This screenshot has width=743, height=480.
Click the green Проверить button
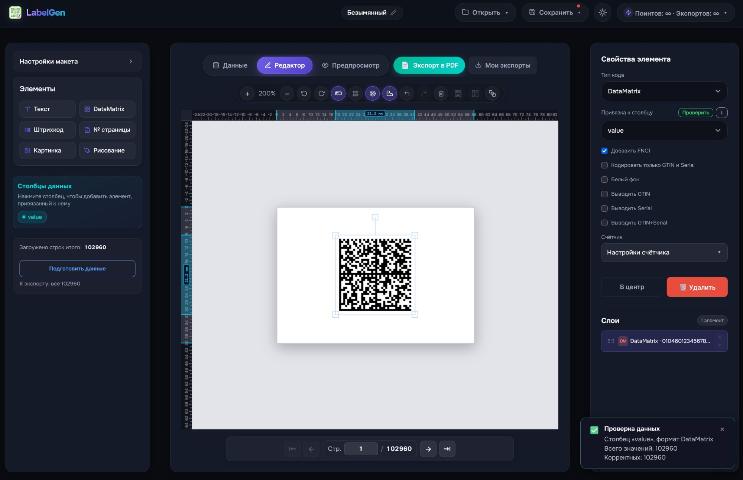(x=695, y=112)
